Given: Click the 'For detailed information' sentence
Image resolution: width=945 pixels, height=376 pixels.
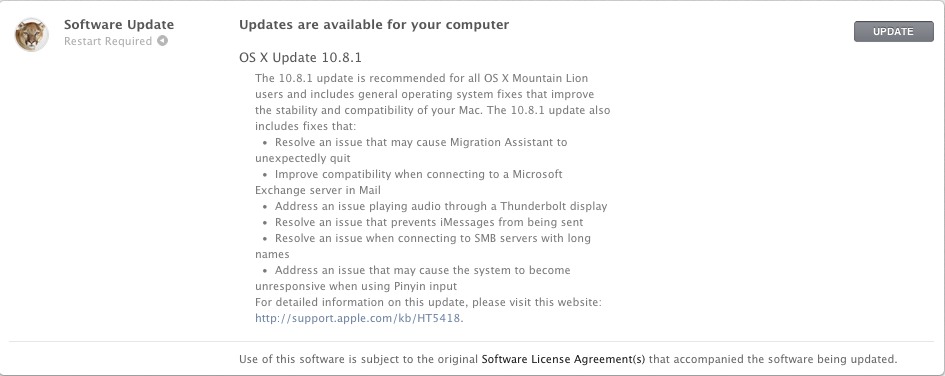Looking at the screenshot, I should tap(429, 302).
